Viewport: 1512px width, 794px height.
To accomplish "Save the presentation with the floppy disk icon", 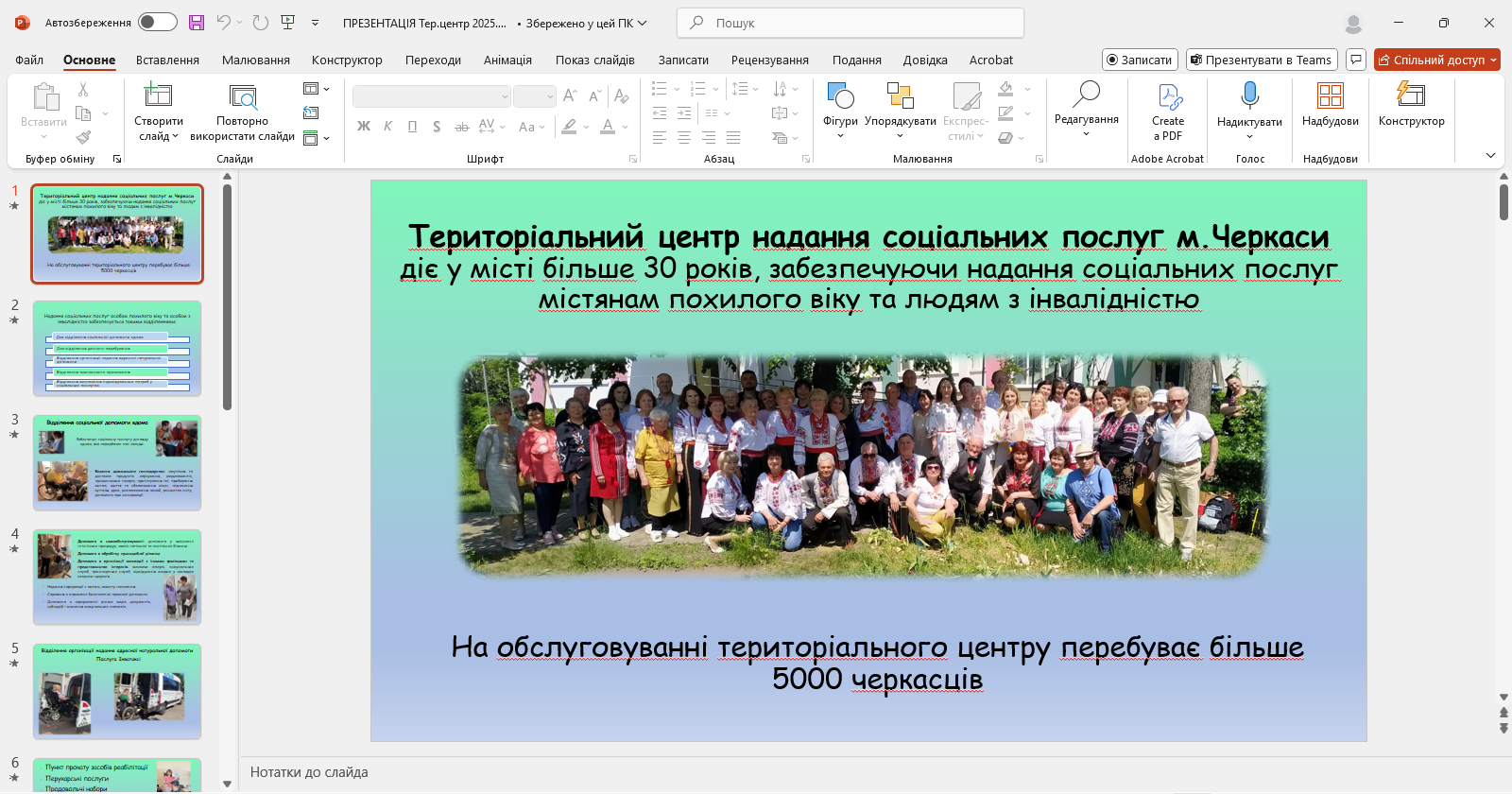I will (x=197, y=23).
